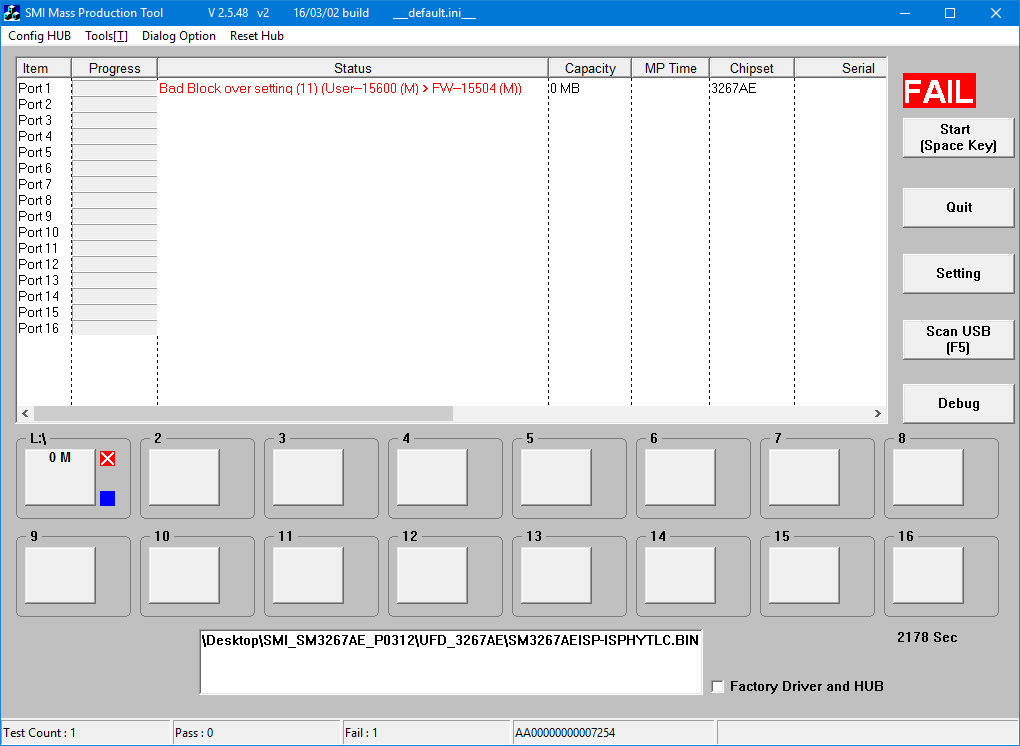This screenshot has height=746, width=1020.
Task: Click the '3267AE' chipset cell
Action: coord(734,88)
